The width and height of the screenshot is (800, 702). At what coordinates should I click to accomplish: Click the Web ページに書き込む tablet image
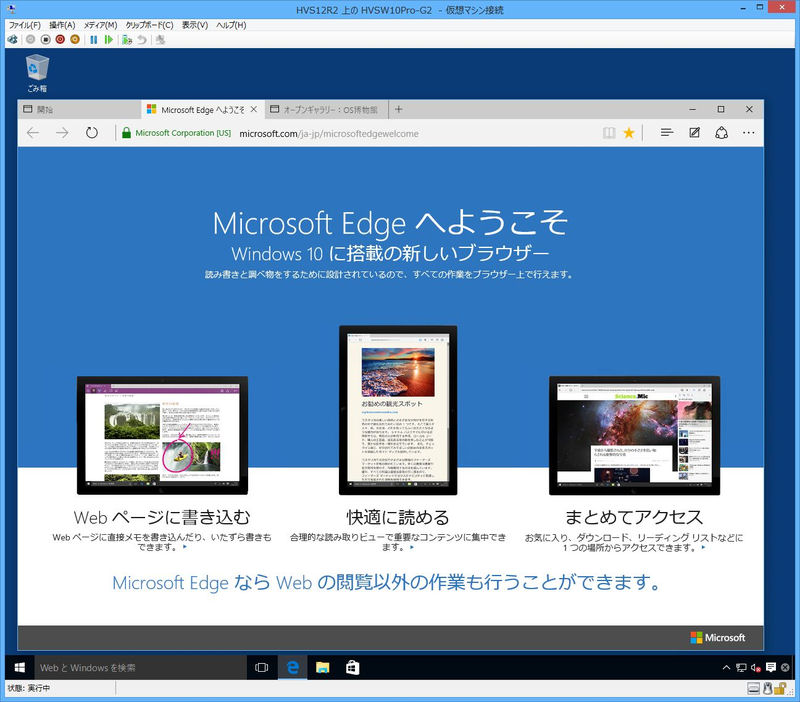162,435
